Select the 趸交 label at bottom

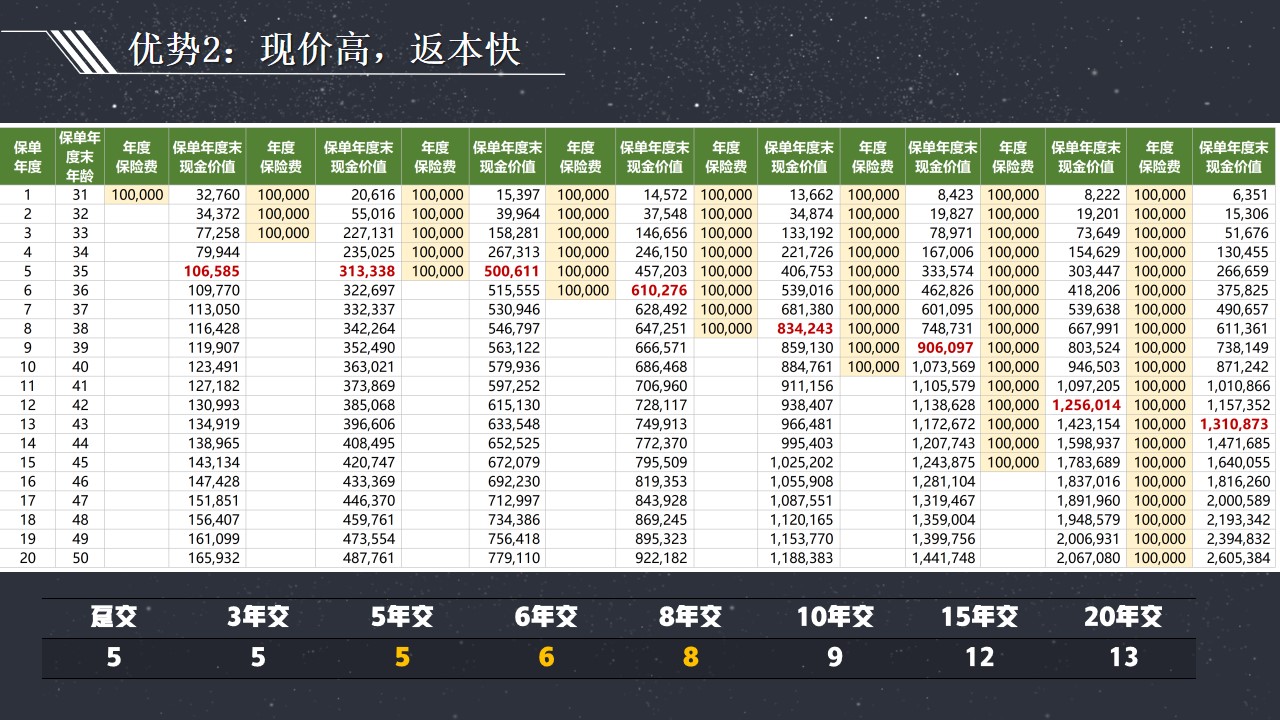click(114, 617)
